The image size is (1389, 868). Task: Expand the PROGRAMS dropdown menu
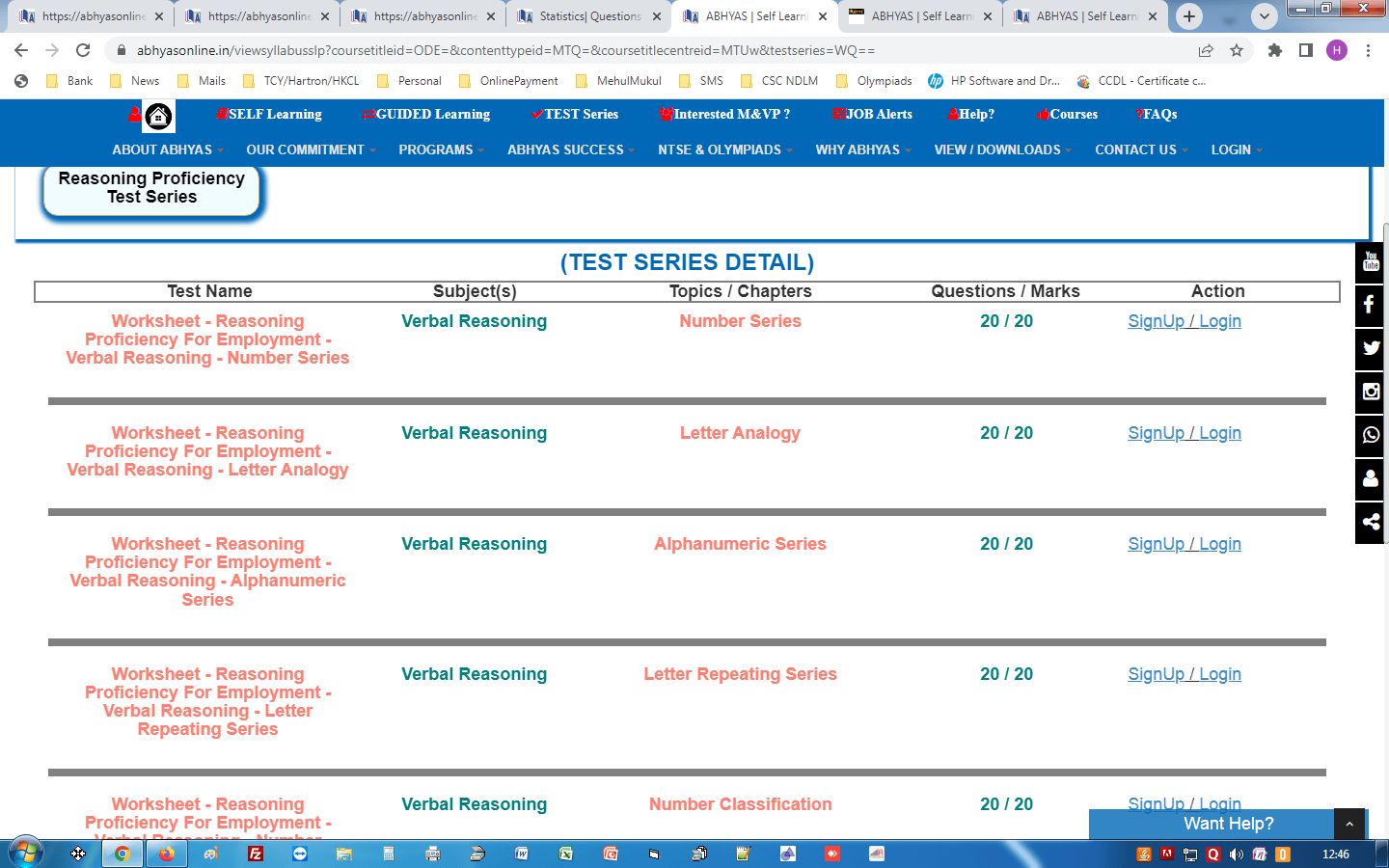tap(441, 149)
